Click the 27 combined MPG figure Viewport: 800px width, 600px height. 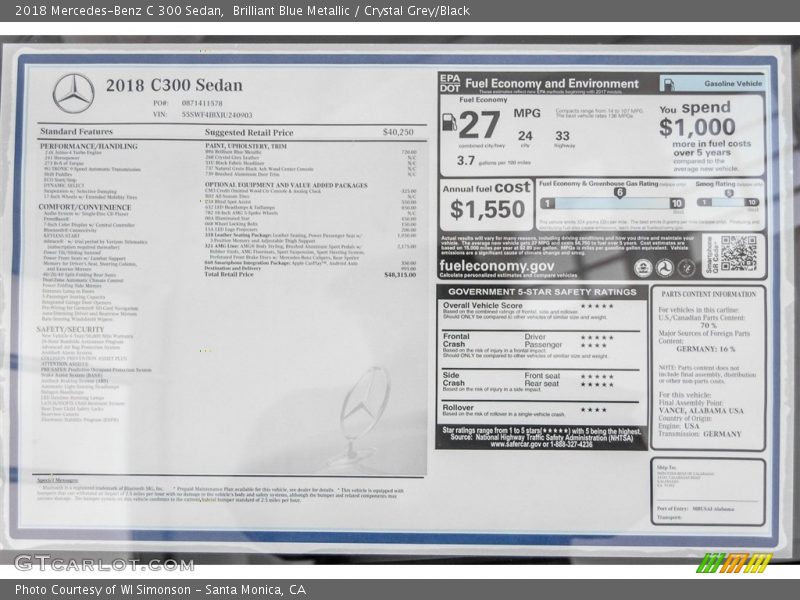click(x=479, y=125)
